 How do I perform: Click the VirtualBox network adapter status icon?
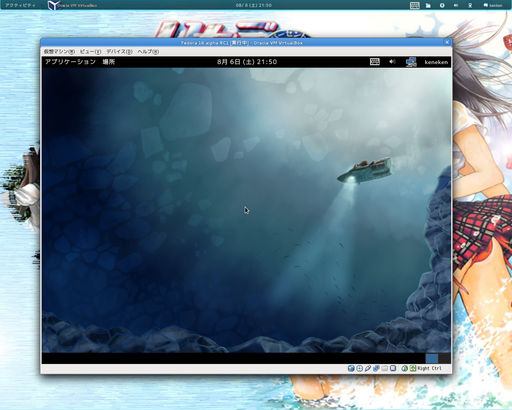click(376, 368)
